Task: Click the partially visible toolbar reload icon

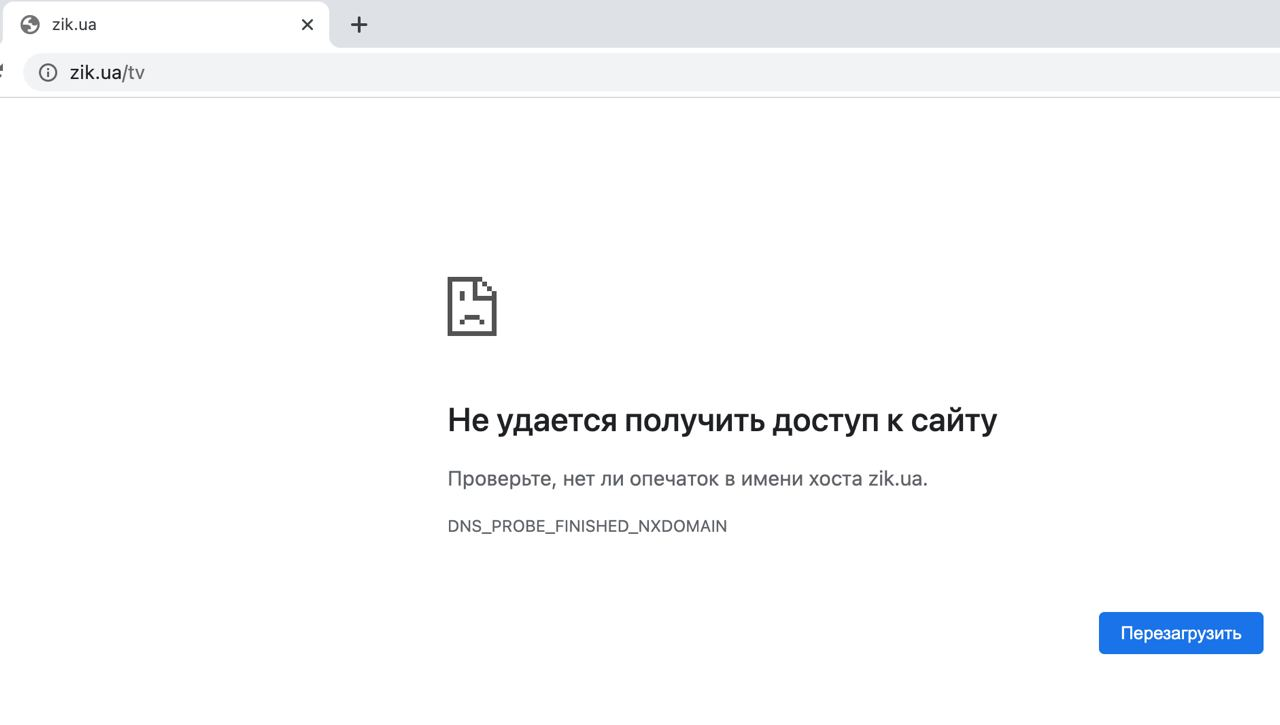Action: tap(2, 72)
